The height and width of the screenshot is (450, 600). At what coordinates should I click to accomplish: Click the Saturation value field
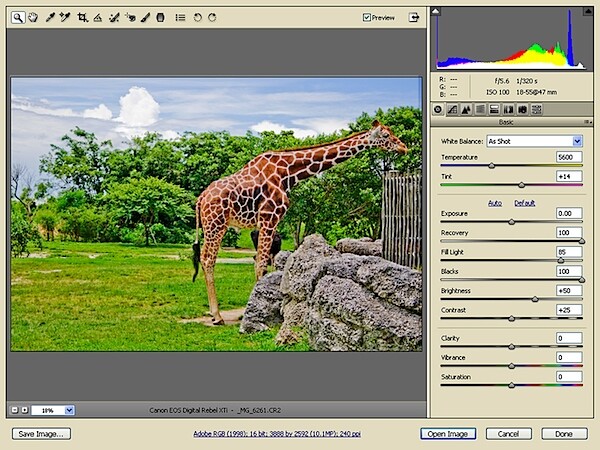[x=569, y=377]
